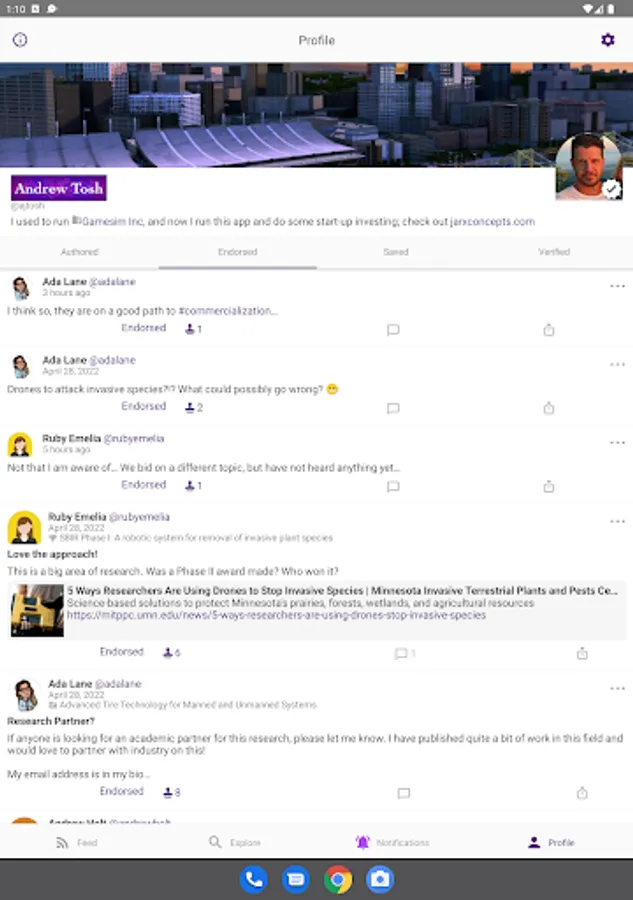Switch to the Saved tab

[x=396, y=252]
